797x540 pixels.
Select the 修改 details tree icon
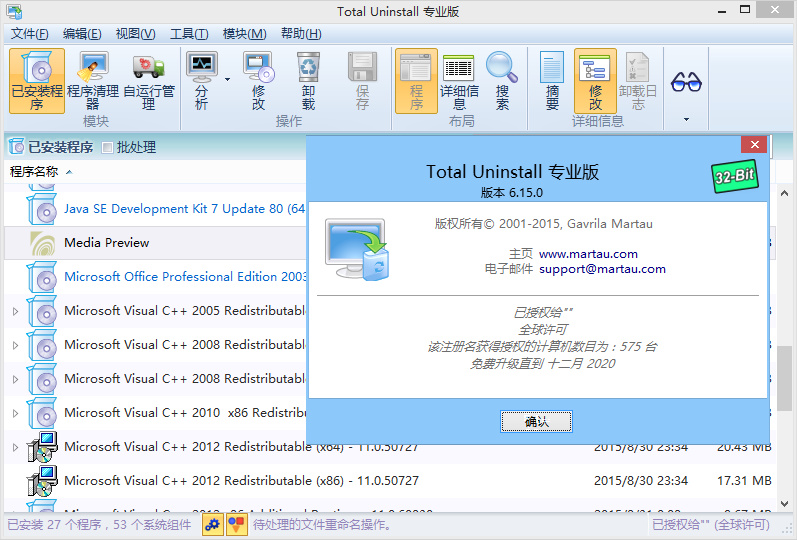click(x=595, y=81)
